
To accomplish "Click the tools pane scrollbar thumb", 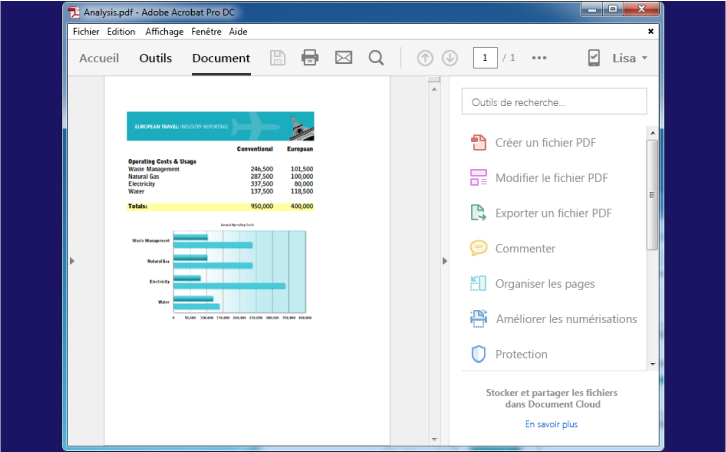I will pos(652,195).
